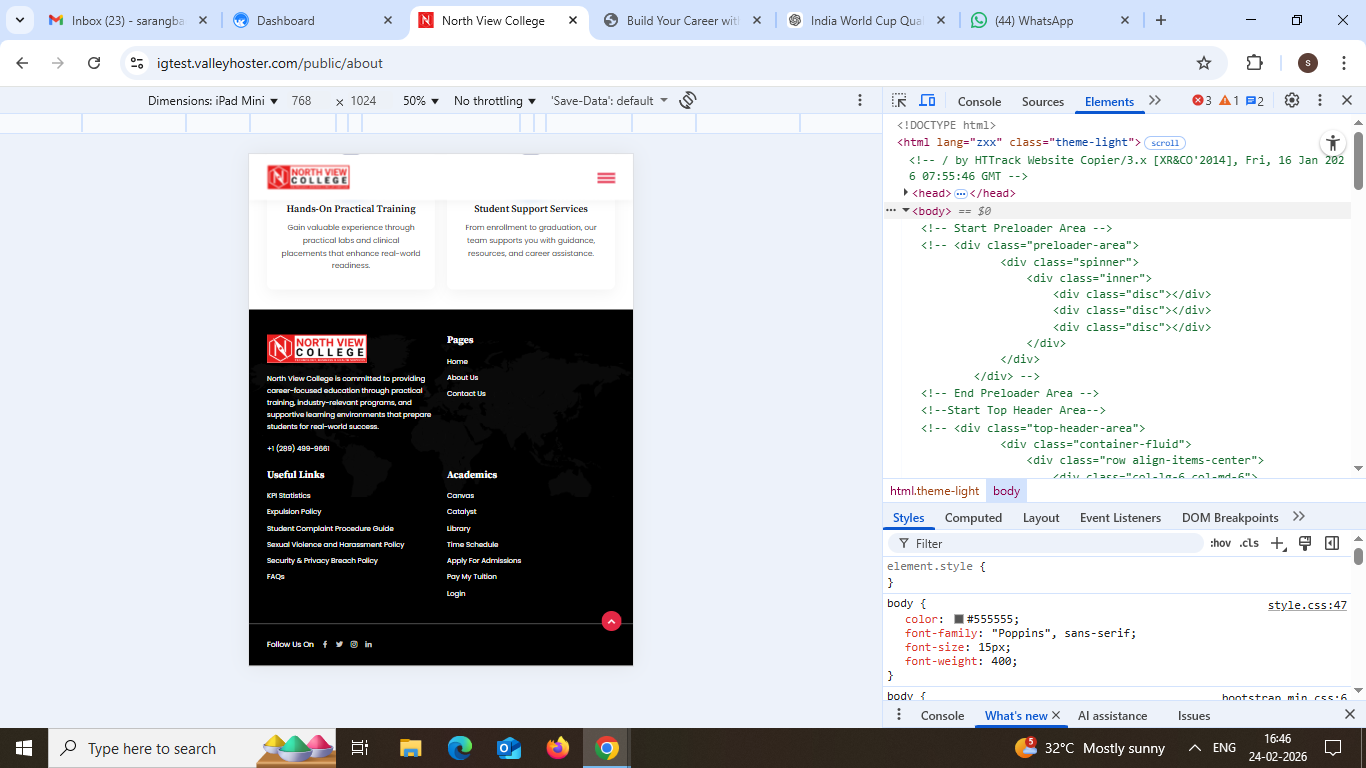Open the style.css:47 source link
Viewport: 1366px width, 768px height.
[x=1307, y=605]
